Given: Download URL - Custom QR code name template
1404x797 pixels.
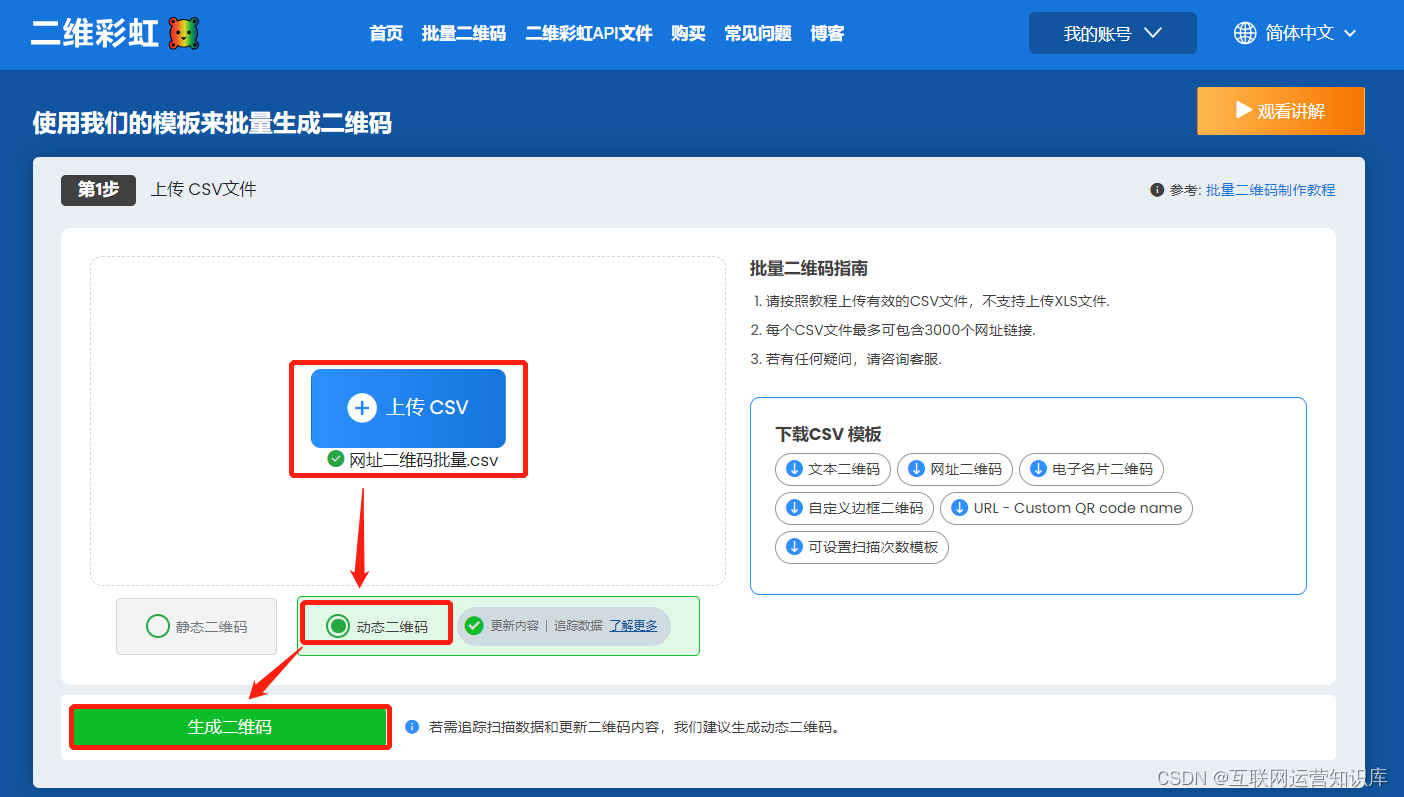Looking at the screenshot, I should click(1066, 508).
